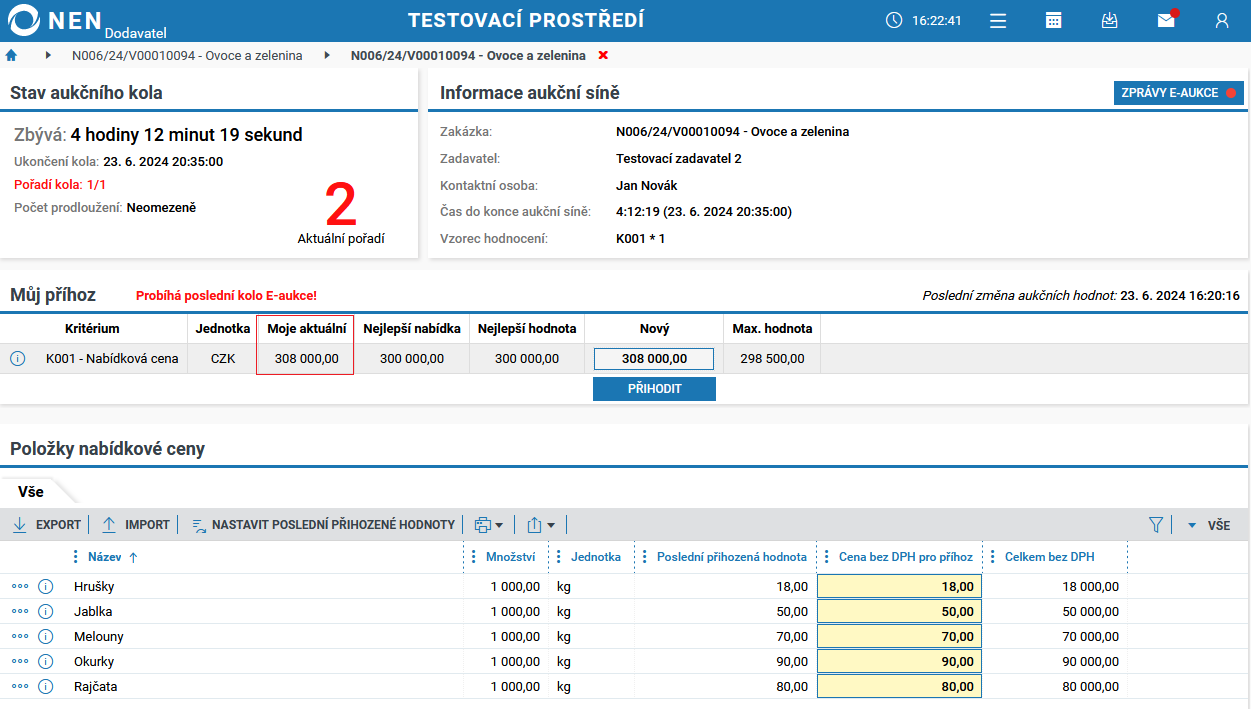Screen dimensions: 1251x709
Task: Click the Rajčata price field showing 80,00
Action: click(899, 686)
